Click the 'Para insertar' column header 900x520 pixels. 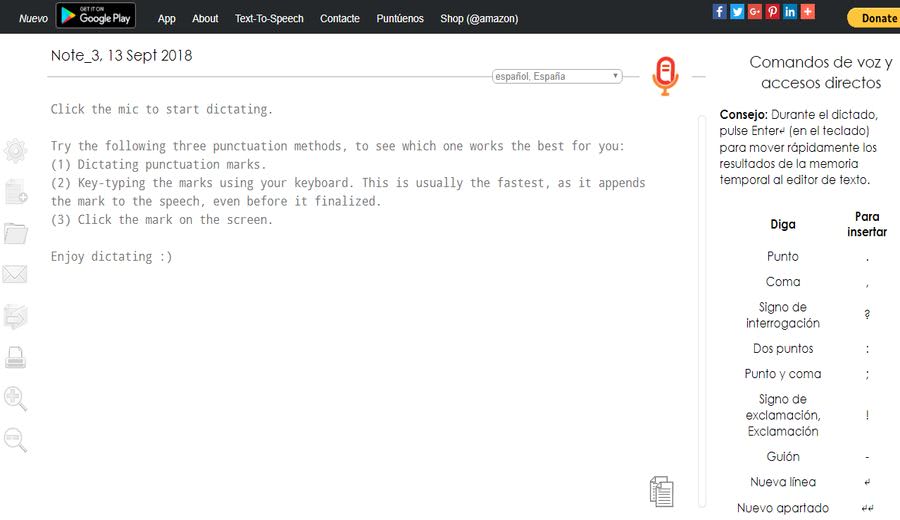click(x=867, y=224)
